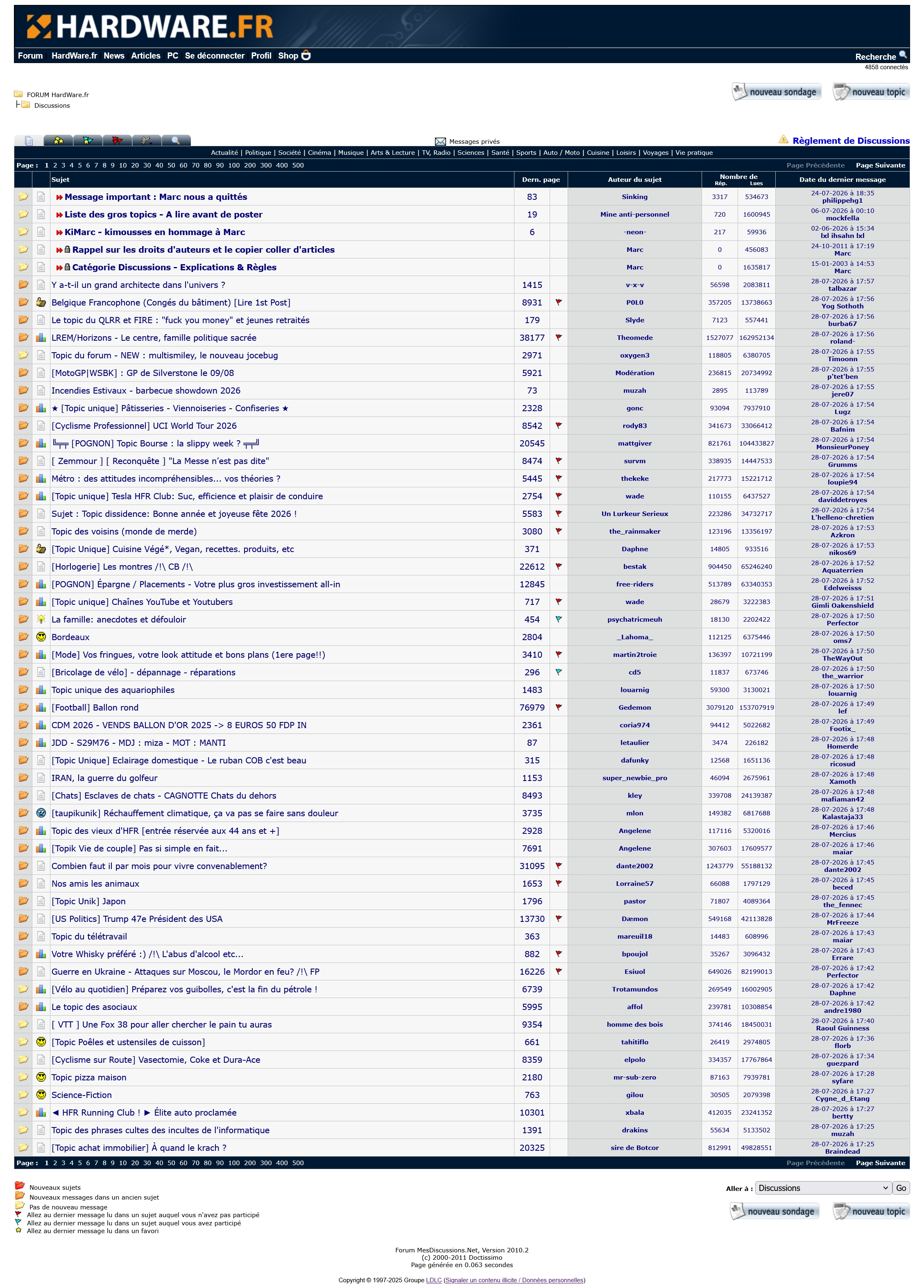Click the cyan flag on Bricolage de vélo row

click(558, 672)
